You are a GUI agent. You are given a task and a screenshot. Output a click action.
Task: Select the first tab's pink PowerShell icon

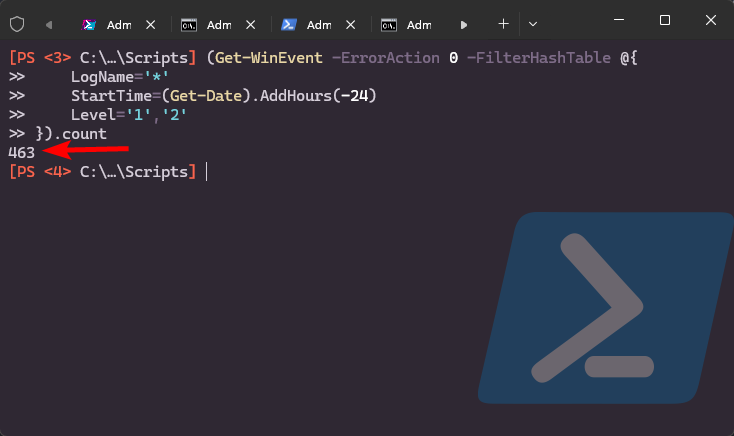pos(89,25)
